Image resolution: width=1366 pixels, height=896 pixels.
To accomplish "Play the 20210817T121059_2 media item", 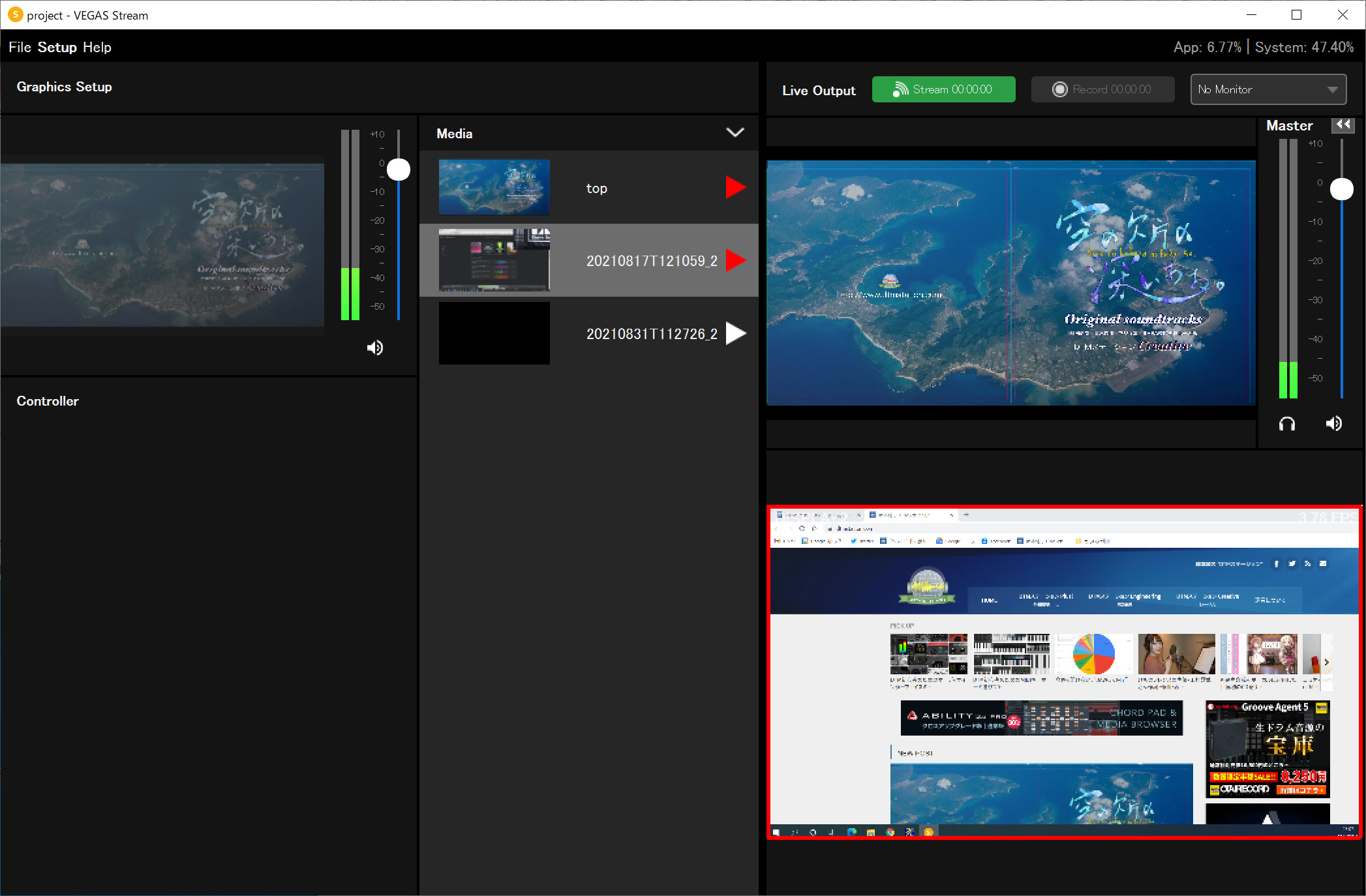I will click(735, 260).
